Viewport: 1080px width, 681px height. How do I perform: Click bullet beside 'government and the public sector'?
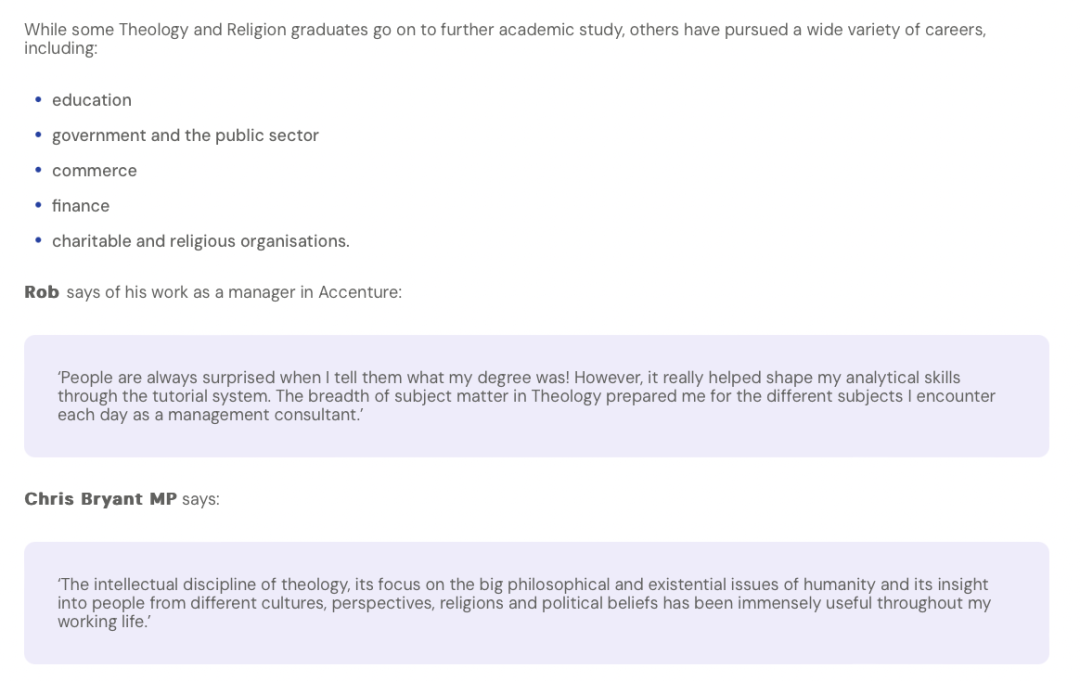(38, 135)
